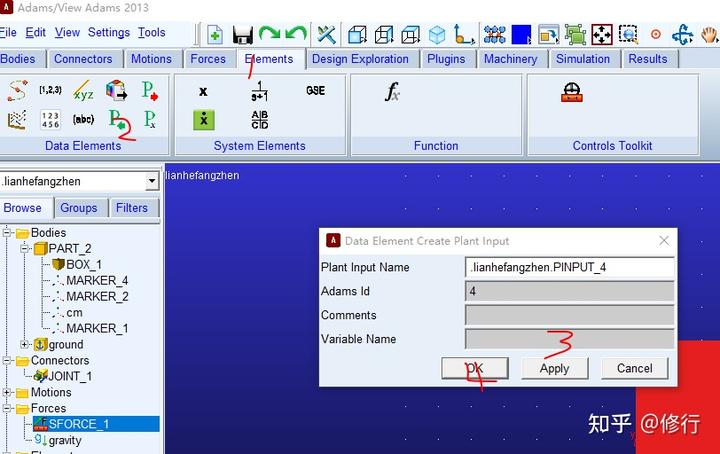The width and height of the screenshot is (720, 454).
Task: Collapse the PART_2 tree node
Action: 25,249
